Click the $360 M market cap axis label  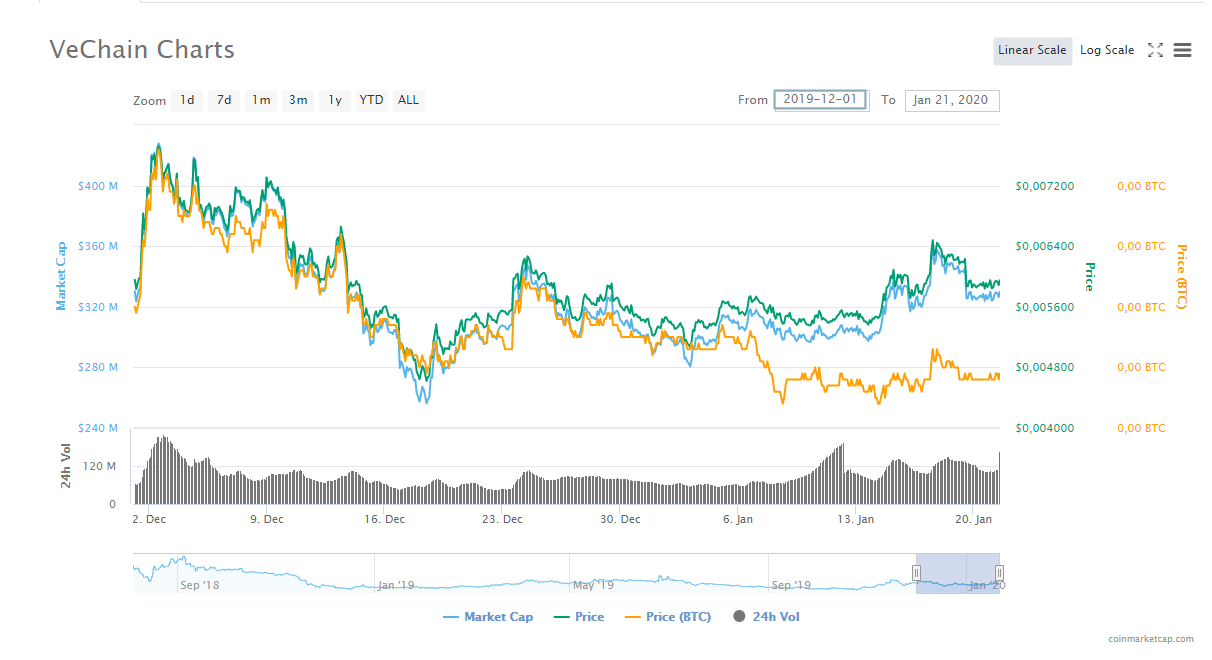click(x=98, y=246)
